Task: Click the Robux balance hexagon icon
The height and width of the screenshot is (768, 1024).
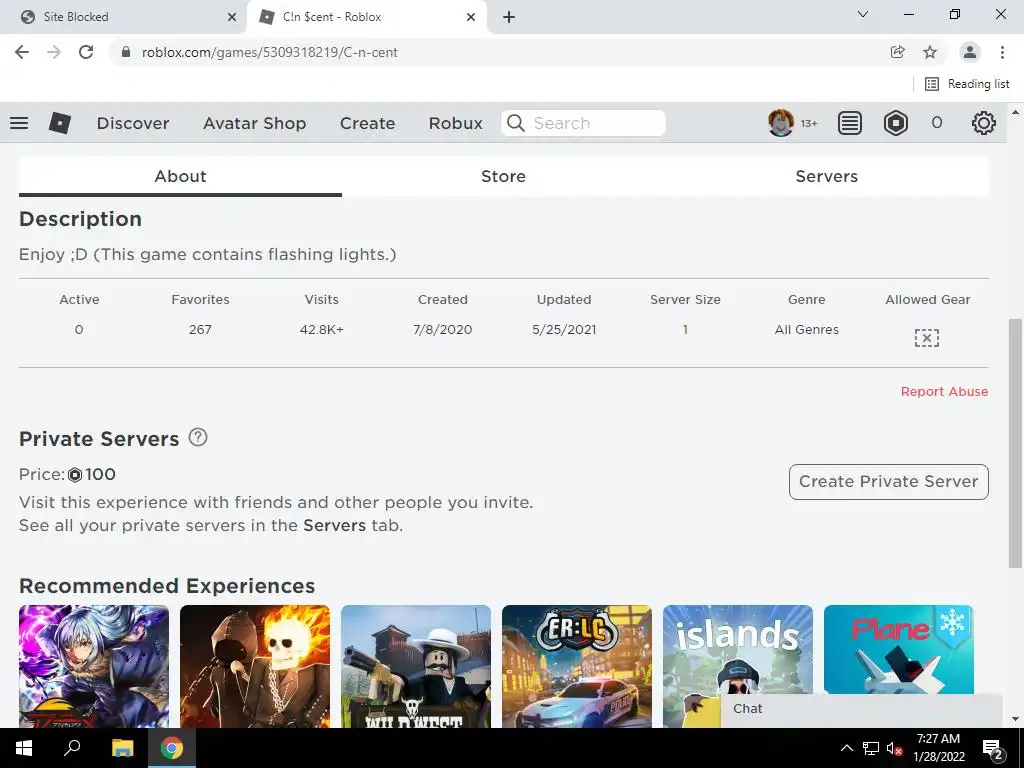Action: pyautogui.click(x=895, y=123)
